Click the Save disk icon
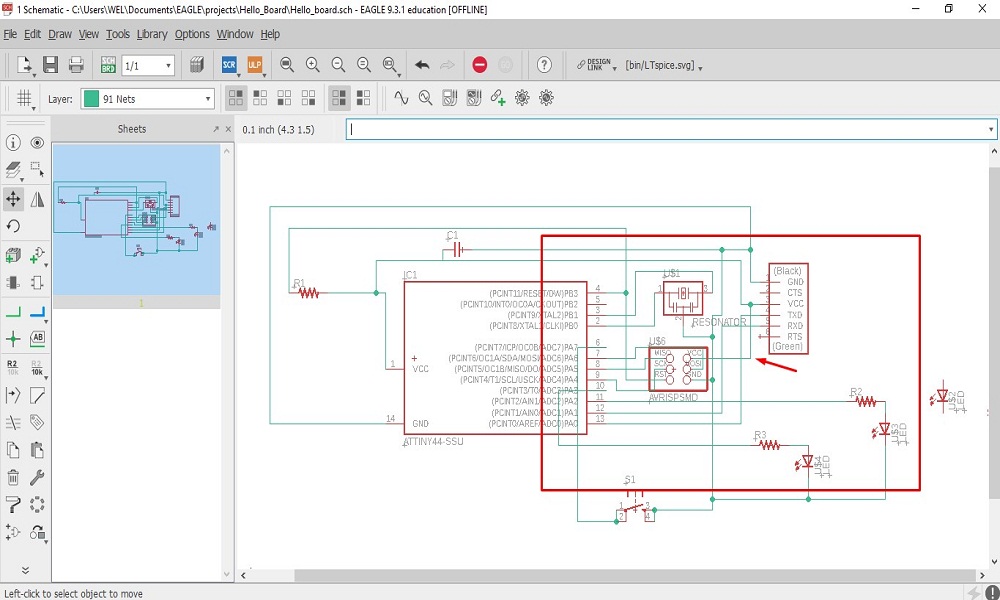Screen dimensions: 1000x600 51,65
